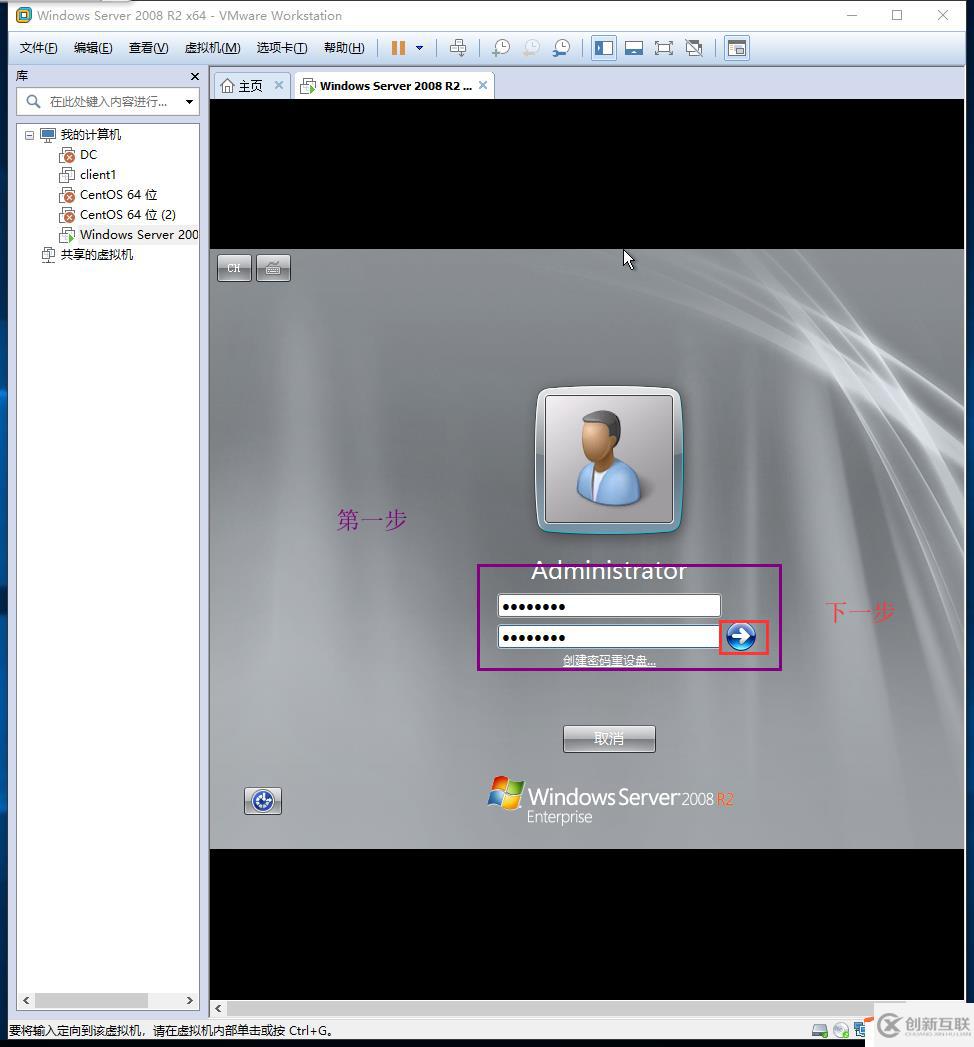Click the confirm password field beside the arrow

[x=608, y=636]
